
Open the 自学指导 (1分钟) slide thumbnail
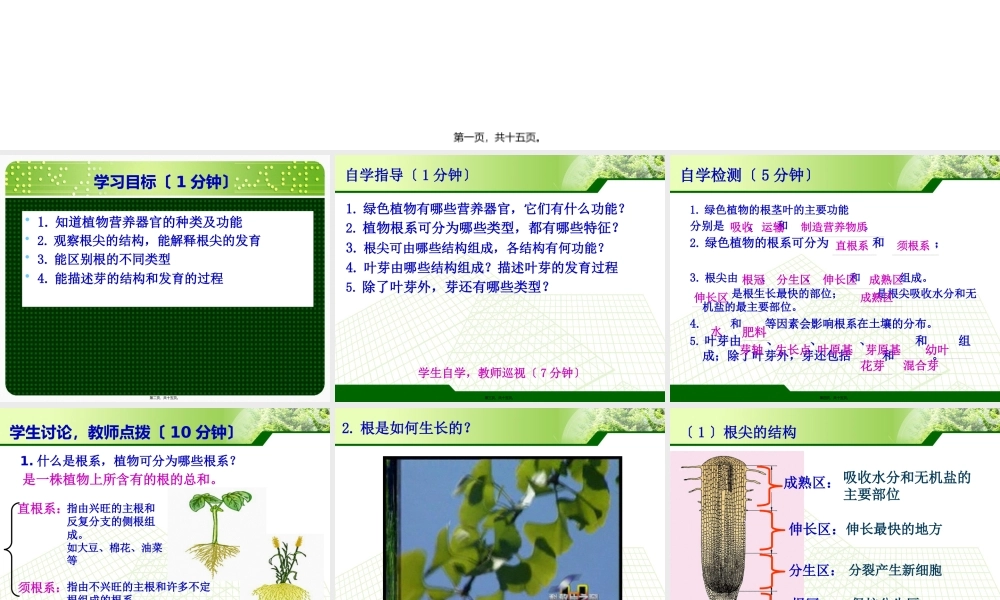click(499, 278)
